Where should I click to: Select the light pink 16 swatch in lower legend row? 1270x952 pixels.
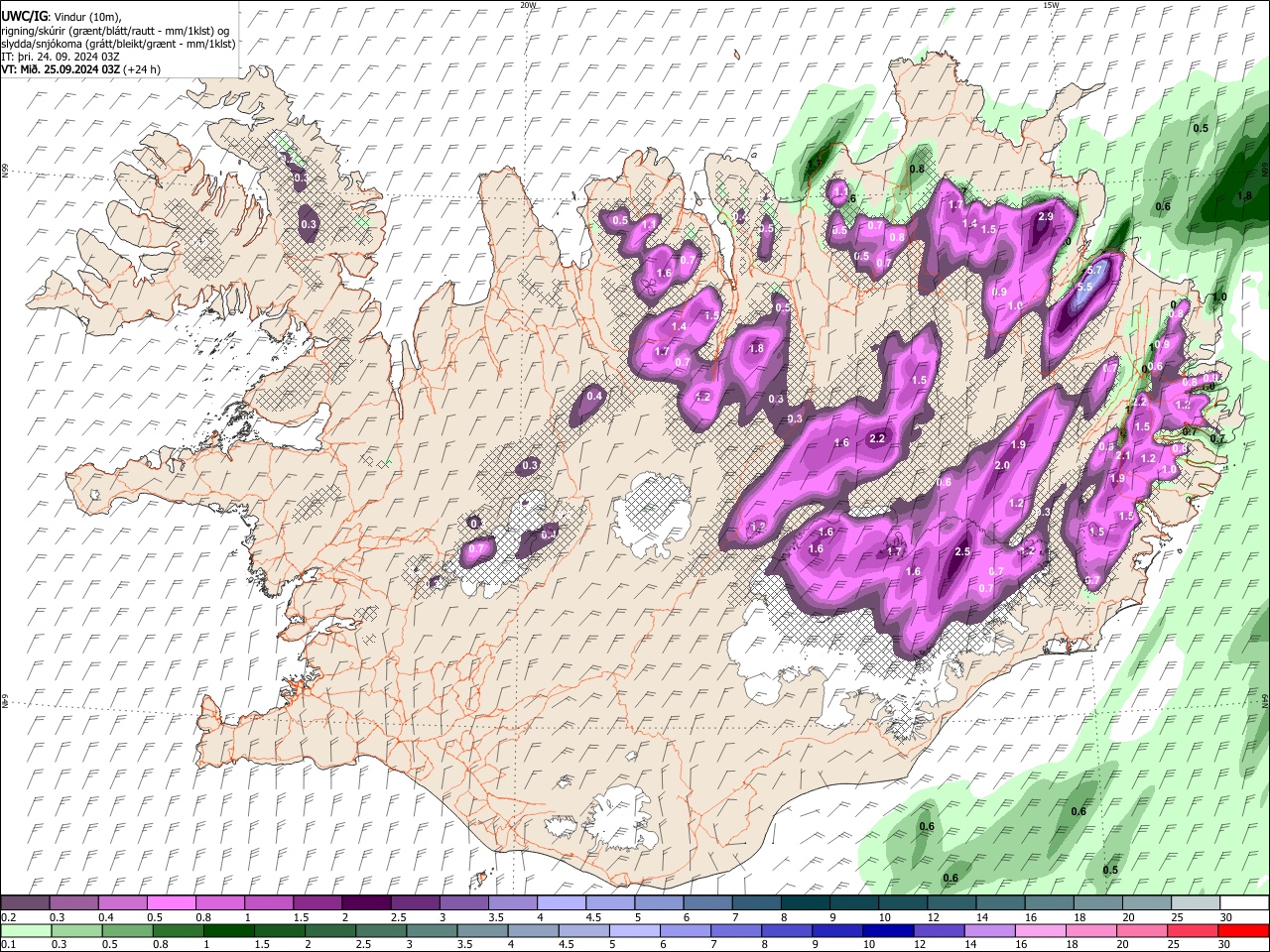pos(1041,931)
